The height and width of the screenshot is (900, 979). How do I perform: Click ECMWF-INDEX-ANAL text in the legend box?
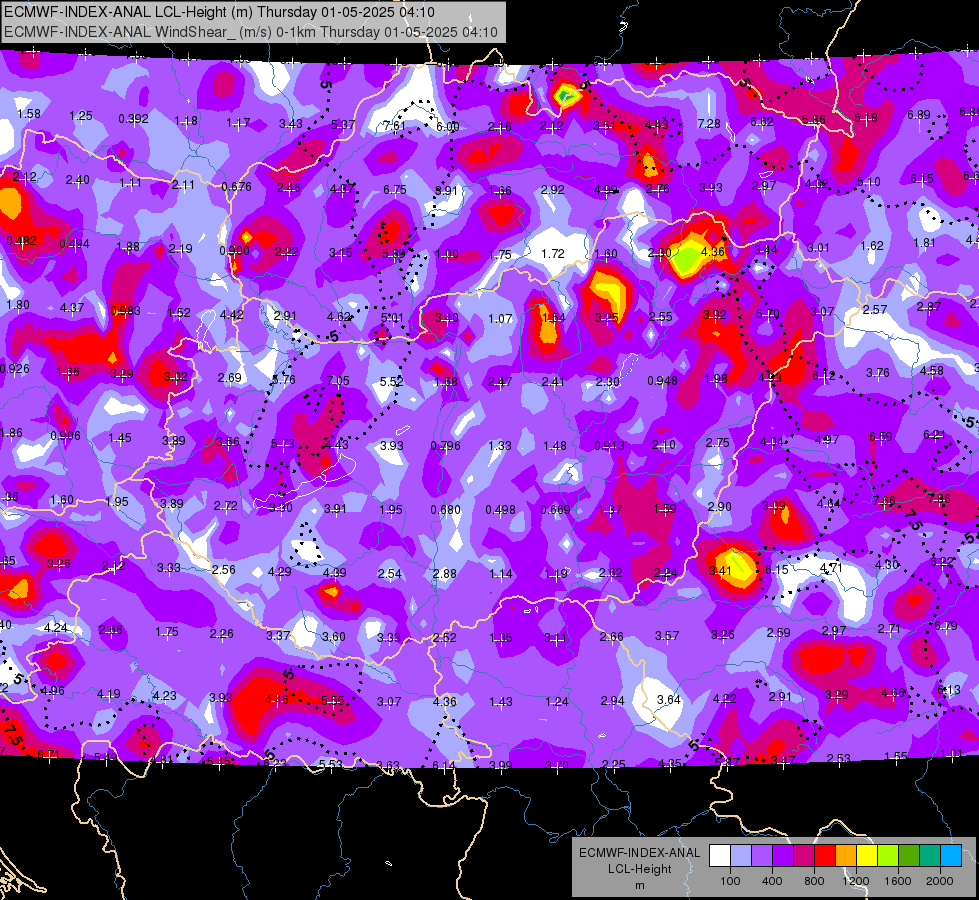[x=639, y=853]
